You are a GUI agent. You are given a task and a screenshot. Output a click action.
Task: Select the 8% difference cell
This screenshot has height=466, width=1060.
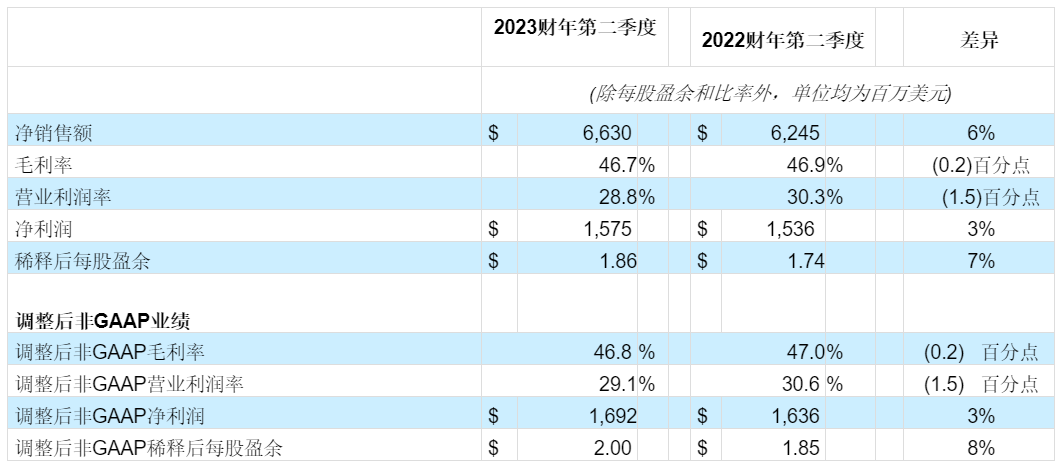(x=980, y=447)
